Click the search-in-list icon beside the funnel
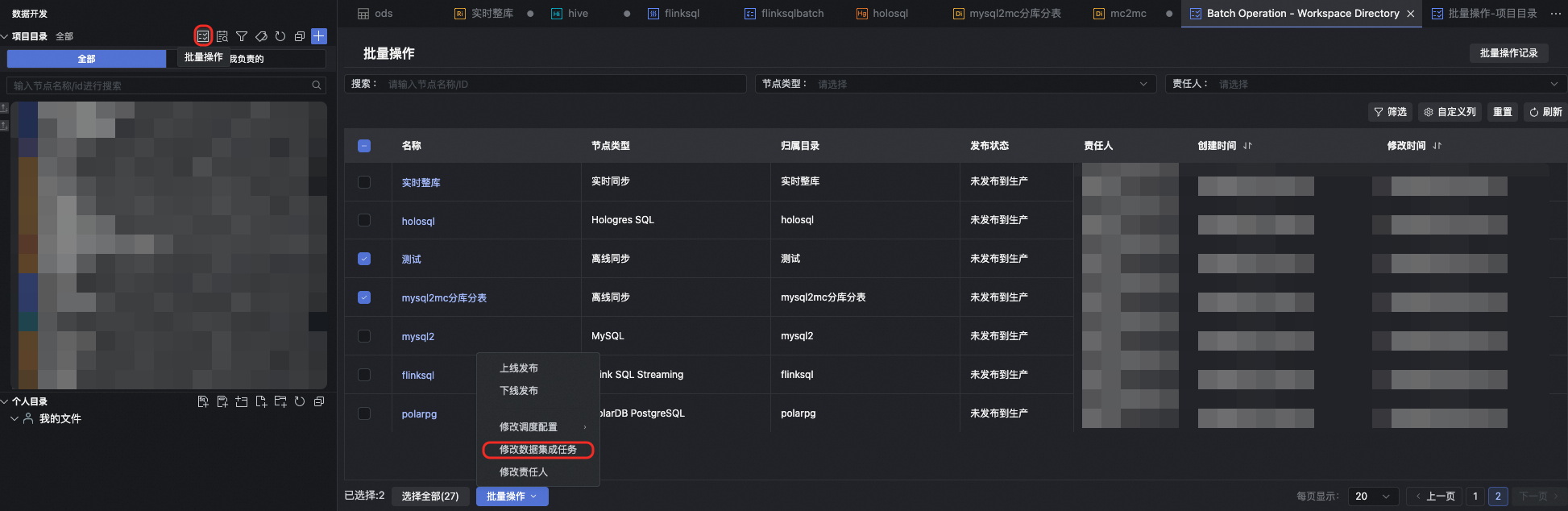The width and height of the screenshot is (1568, 511). tap(222, 36)
